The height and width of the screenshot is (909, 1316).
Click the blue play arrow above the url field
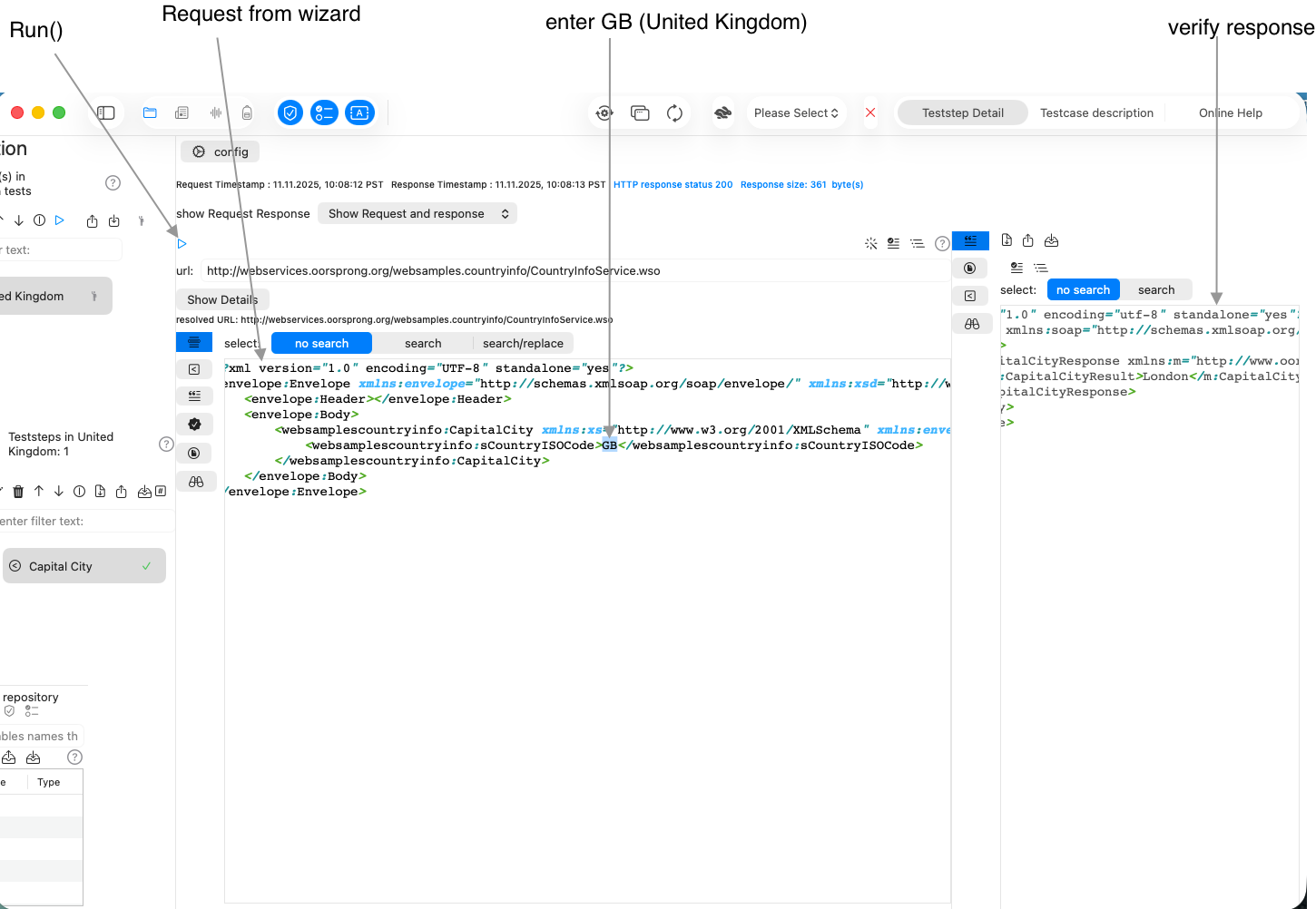point(182,243)
